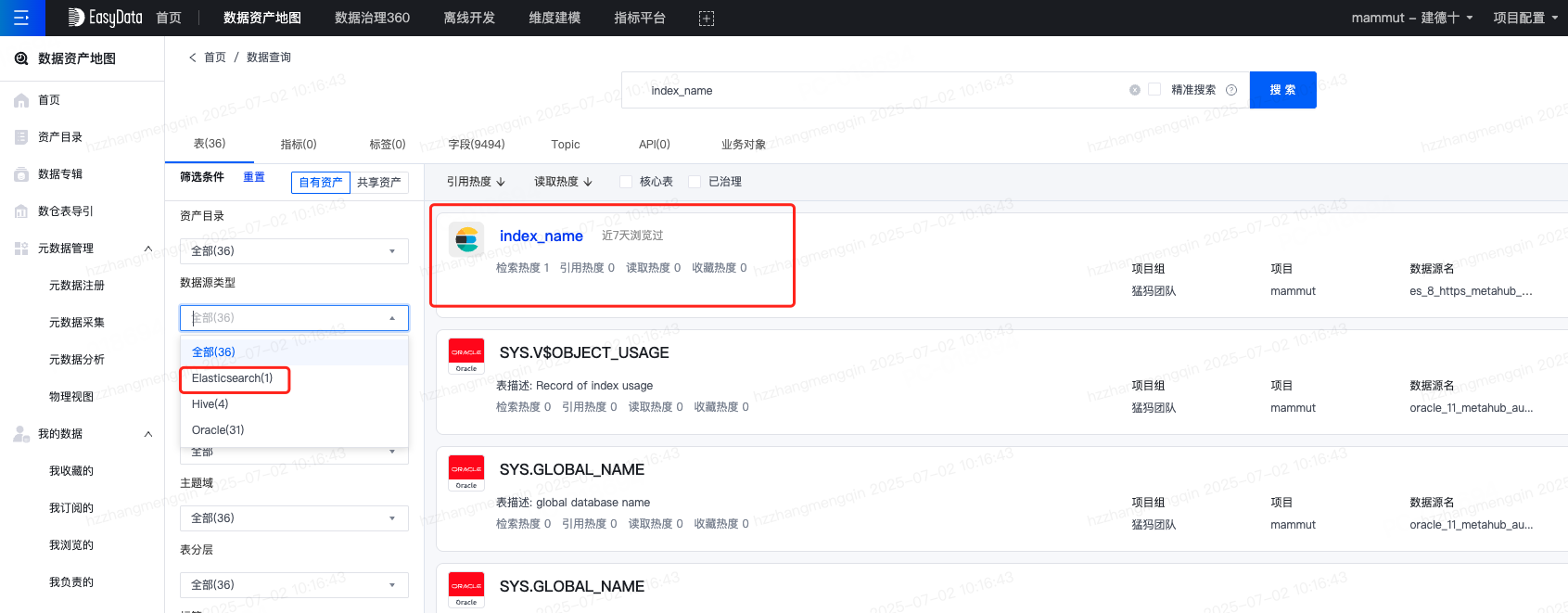Screen dimensions: 1568x613
Task: Open the 项目配置 dropdown
Action: (x=1525, y=18)
